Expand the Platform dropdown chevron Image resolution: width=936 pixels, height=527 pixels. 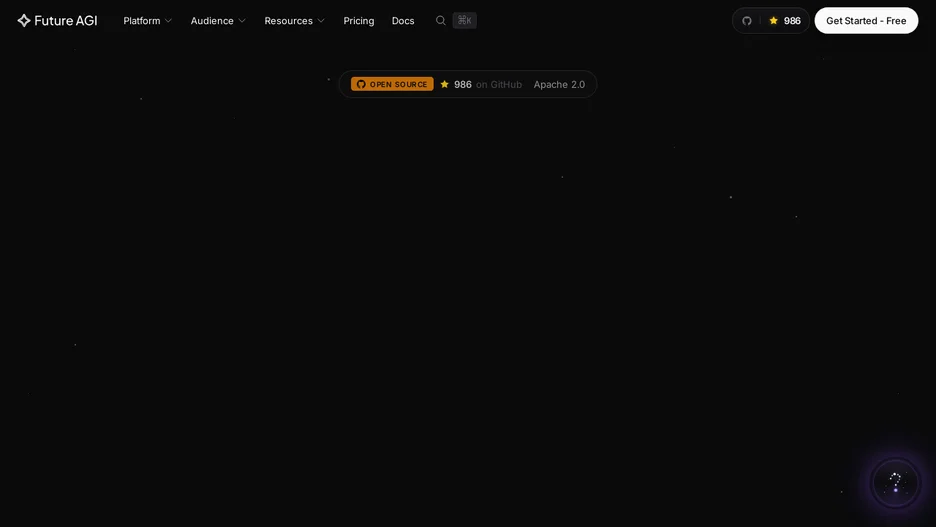tap(168, 21)
